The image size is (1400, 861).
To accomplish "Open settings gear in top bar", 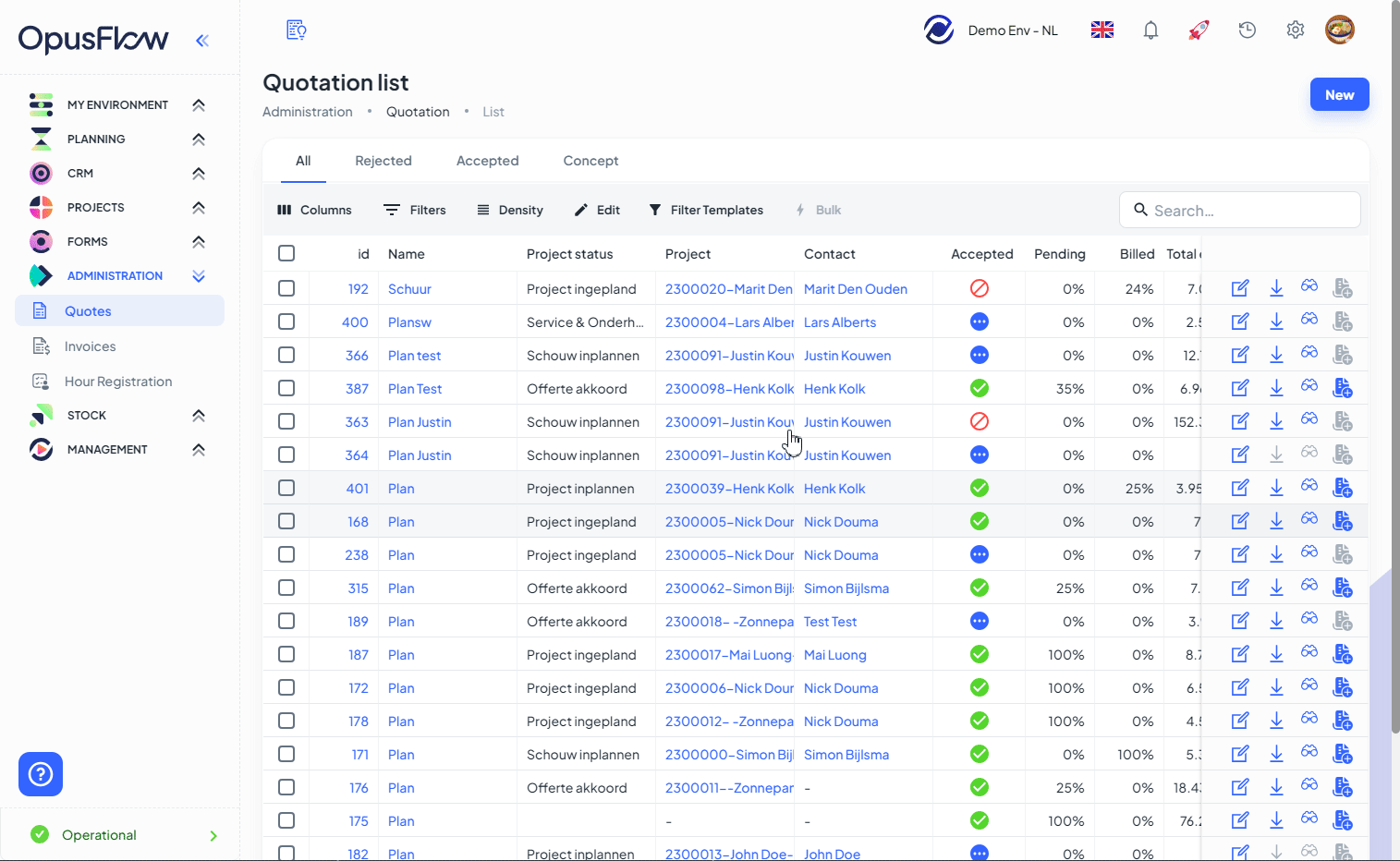I will click(x=1295, y=30).
